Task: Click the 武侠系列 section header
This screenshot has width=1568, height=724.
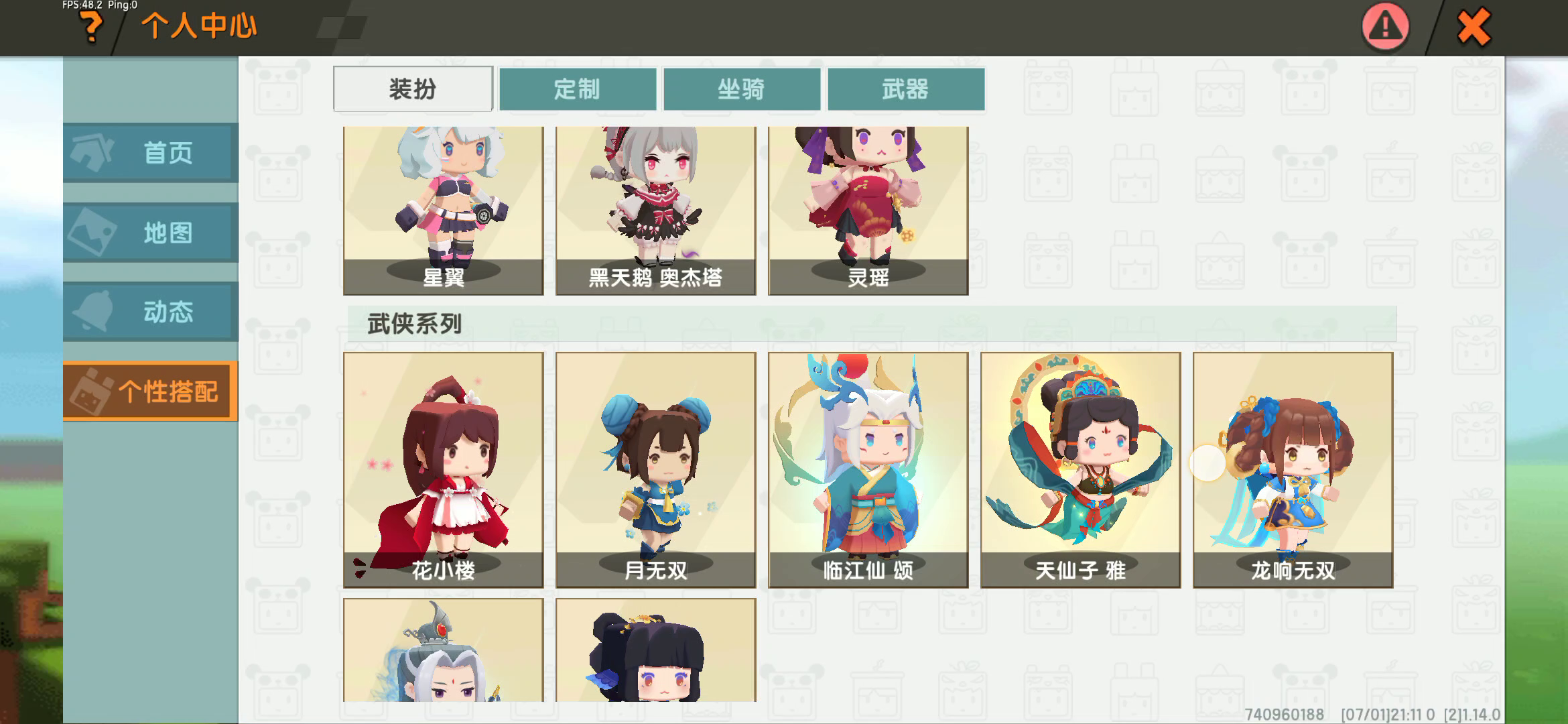Action: point(414,324)
